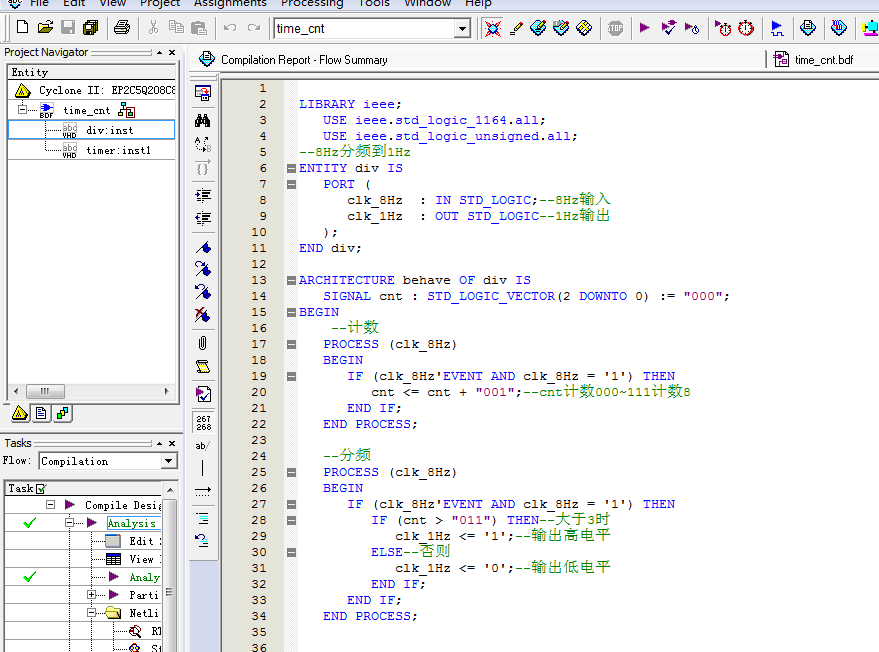Click the paperclip icon in editor toolbar
879x652 pixels.
(x=203, y=343)
